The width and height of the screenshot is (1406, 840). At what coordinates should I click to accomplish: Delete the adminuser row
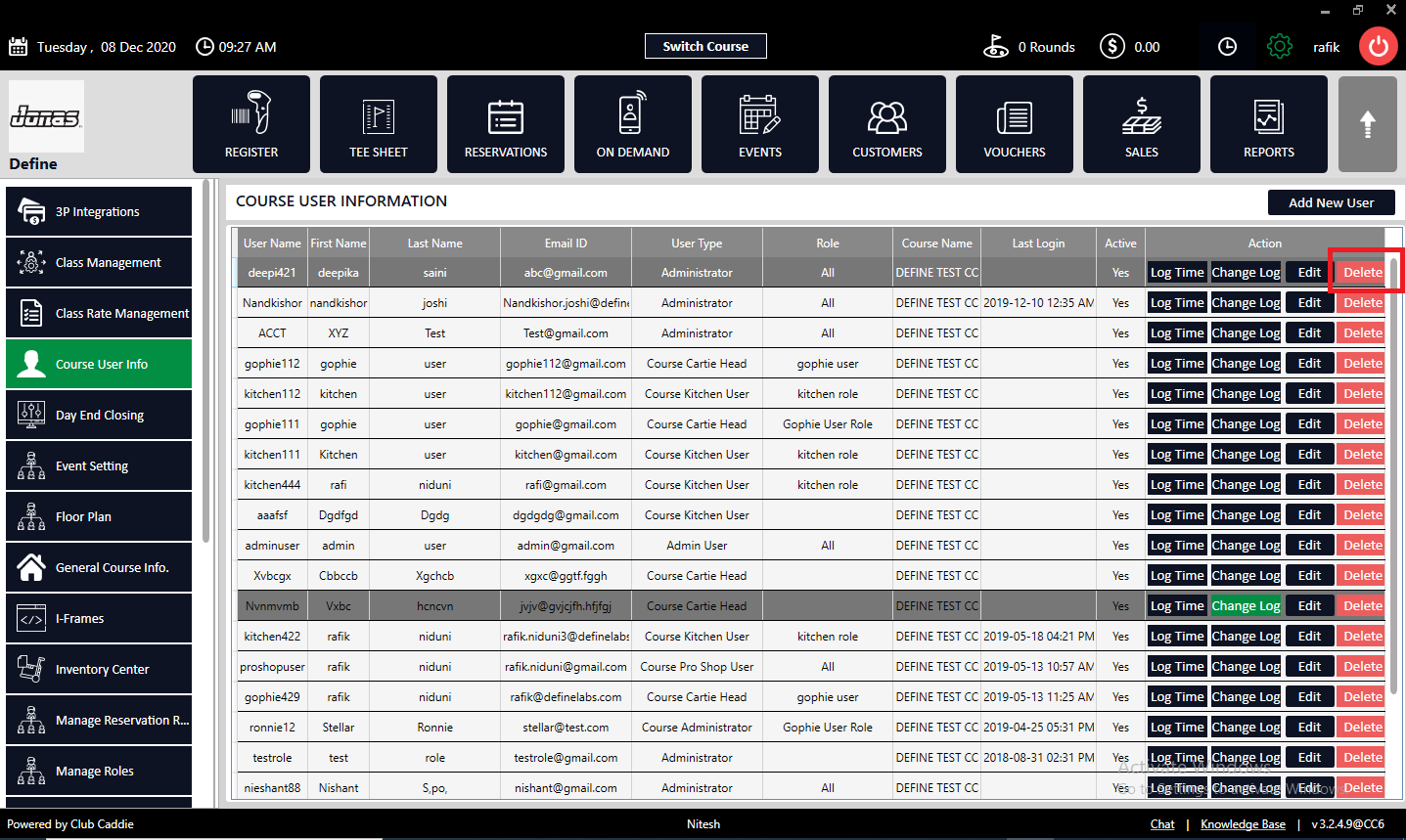coord(1362,545)
